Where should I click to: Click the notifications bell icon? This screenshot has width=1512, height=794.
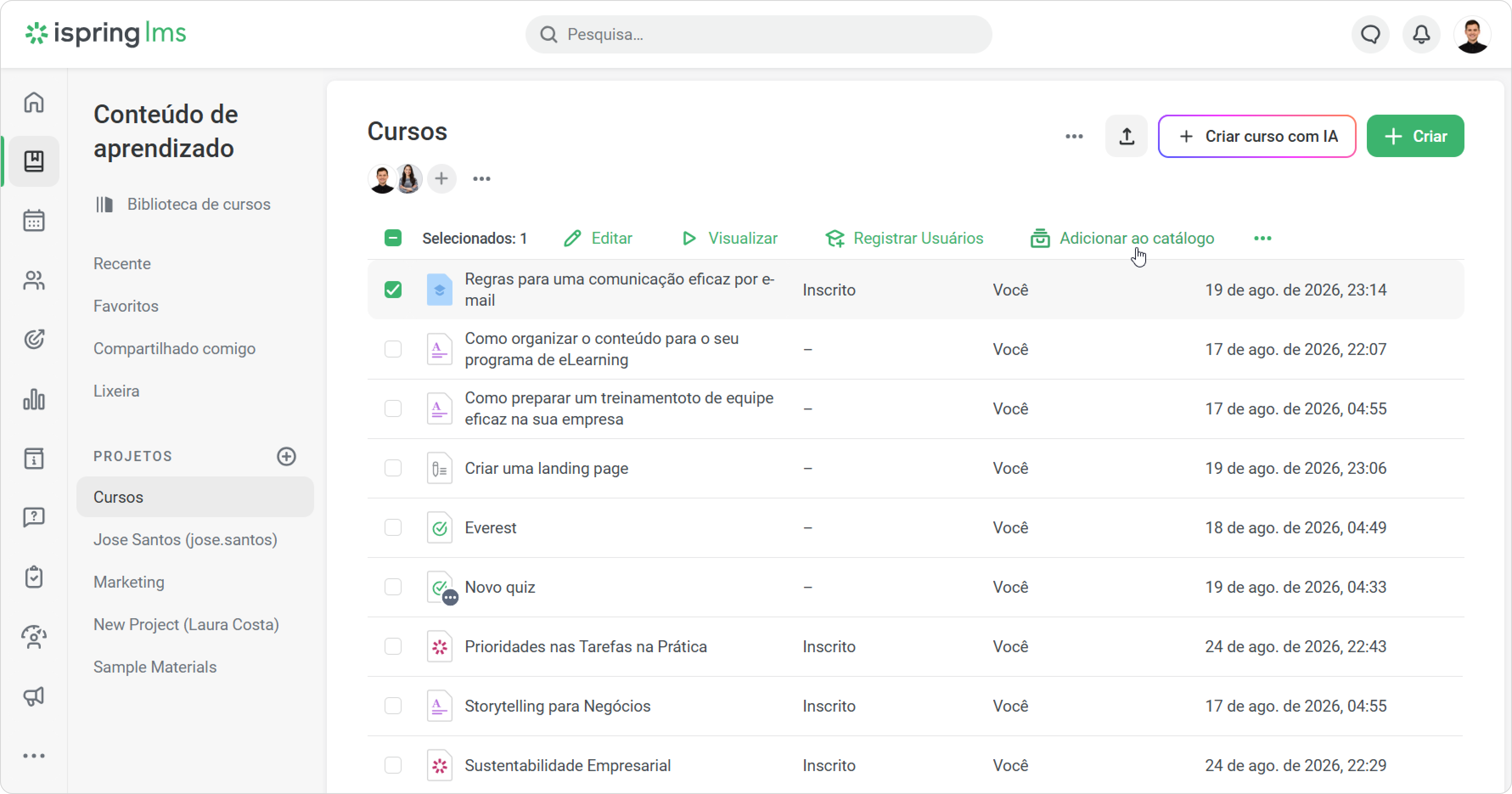click(1421, 35)
